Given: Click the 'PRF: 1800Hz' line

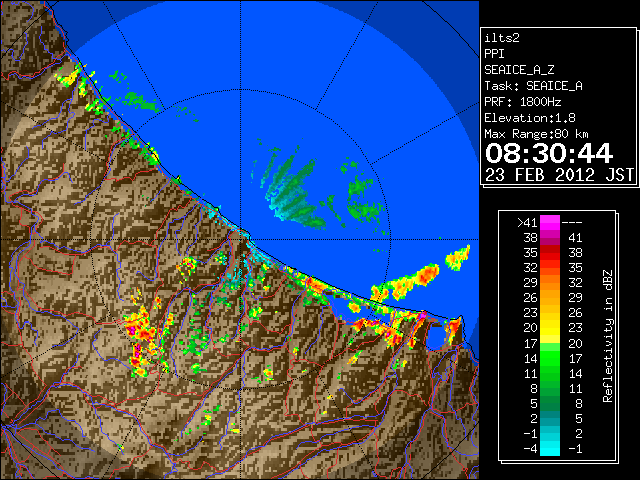Looking at the screenshot, I should [x=523, y=102].
